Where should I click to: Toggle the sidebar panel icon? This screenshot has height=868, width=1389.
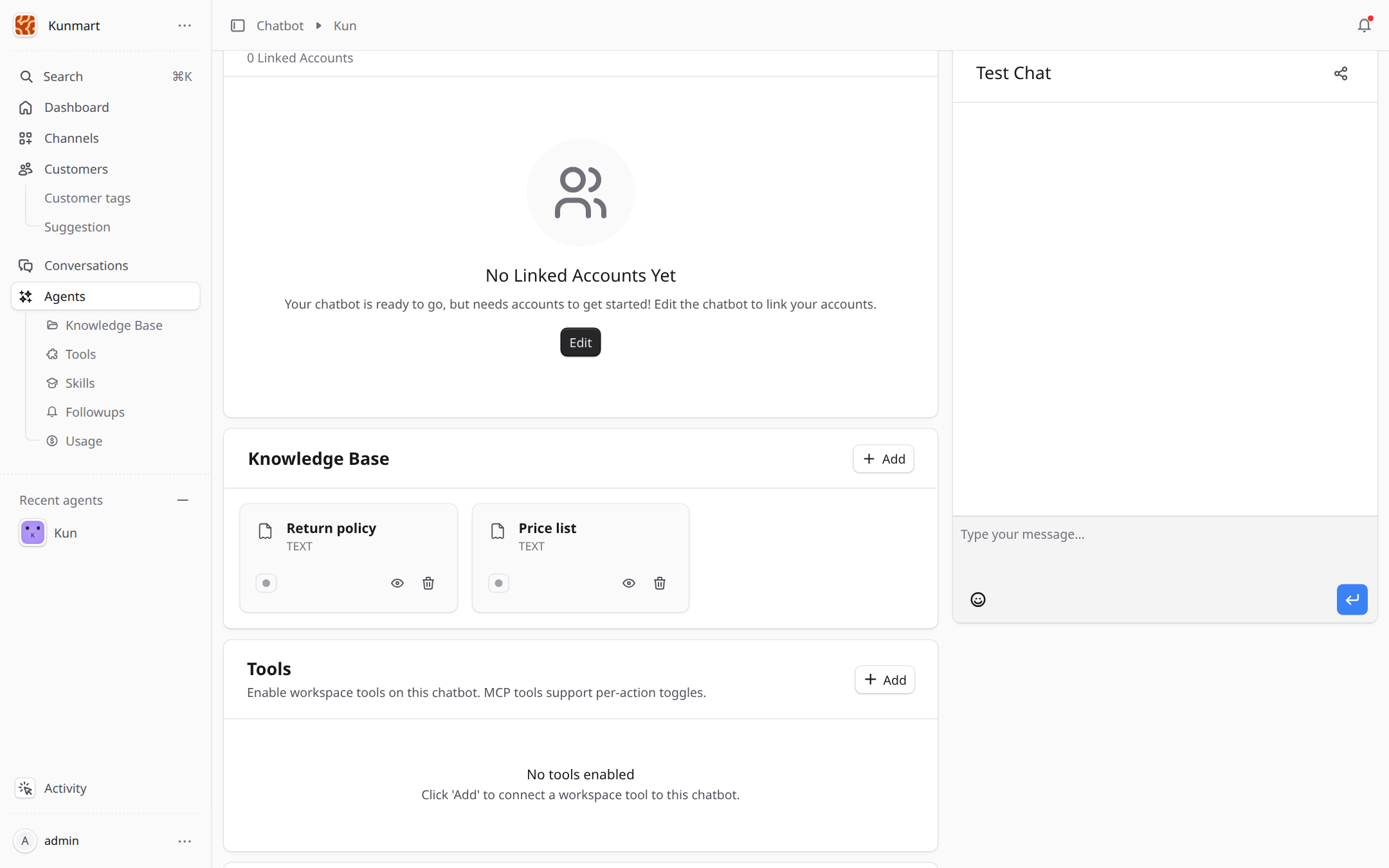coord(238,26)
